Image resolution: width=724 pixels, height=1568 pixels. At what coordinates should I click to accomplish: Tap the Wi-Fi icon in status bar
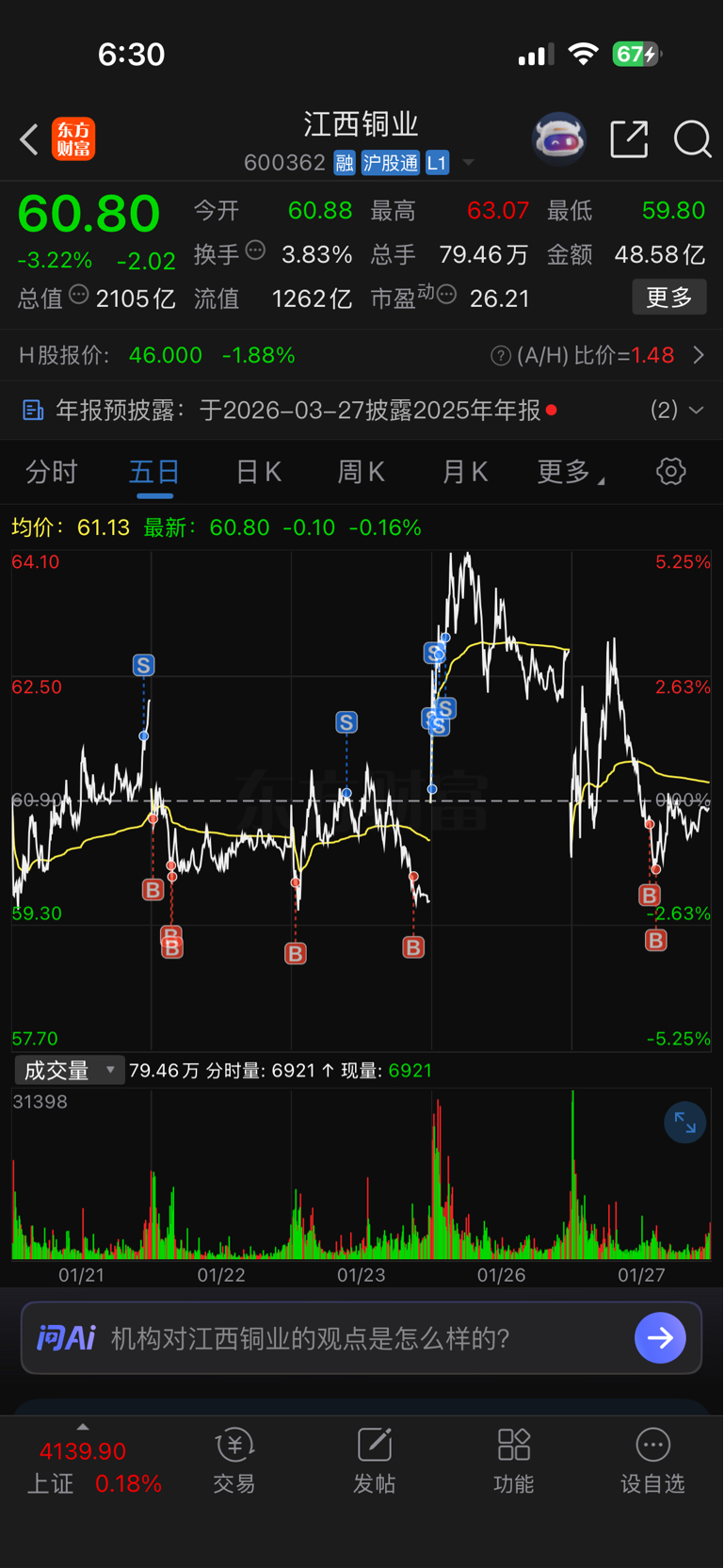pos(584,55)
